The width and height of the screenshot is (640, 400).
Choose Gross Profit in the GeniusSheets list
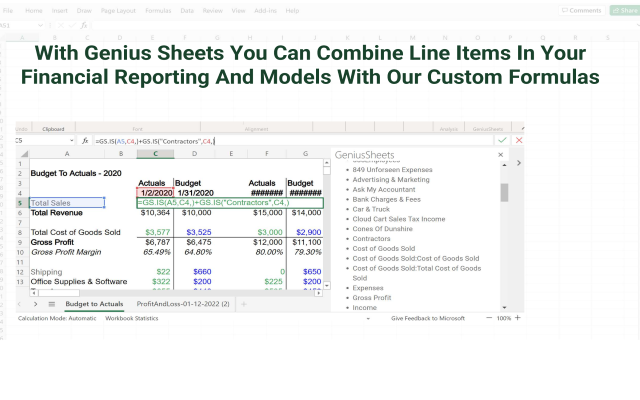371,298
